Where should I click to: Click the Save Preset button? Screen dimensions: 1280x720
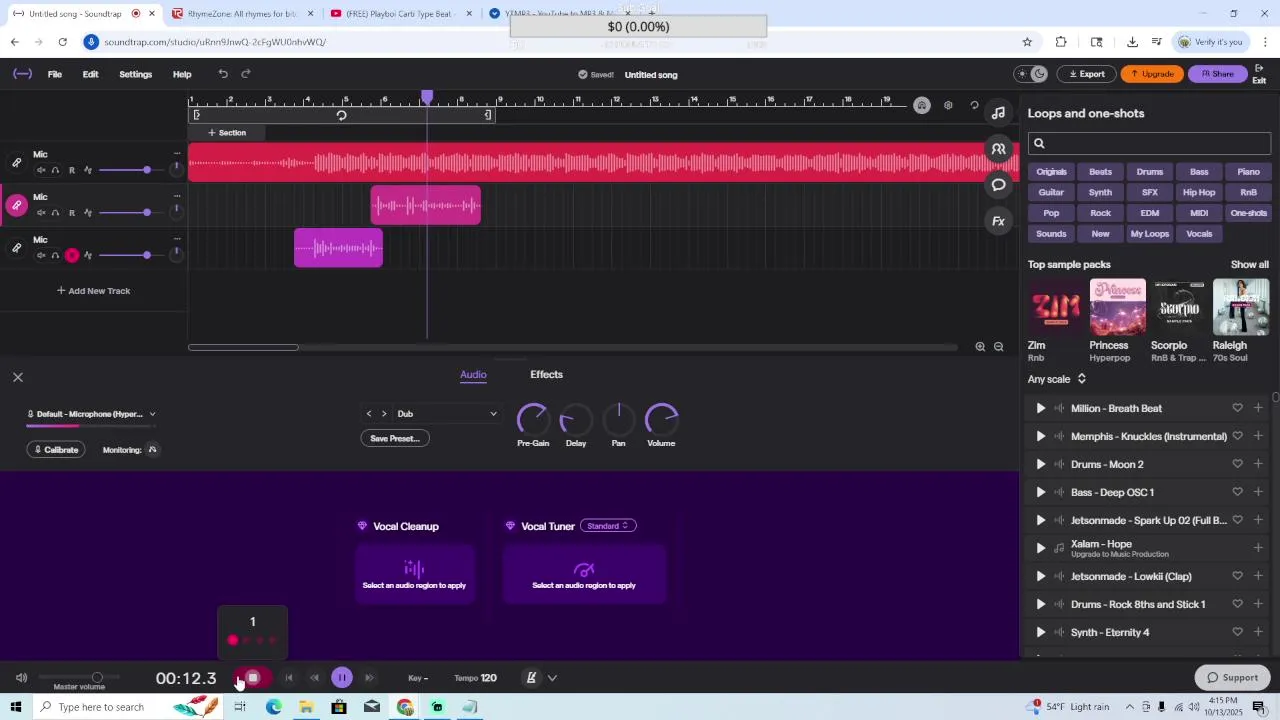tap(395, 438)
